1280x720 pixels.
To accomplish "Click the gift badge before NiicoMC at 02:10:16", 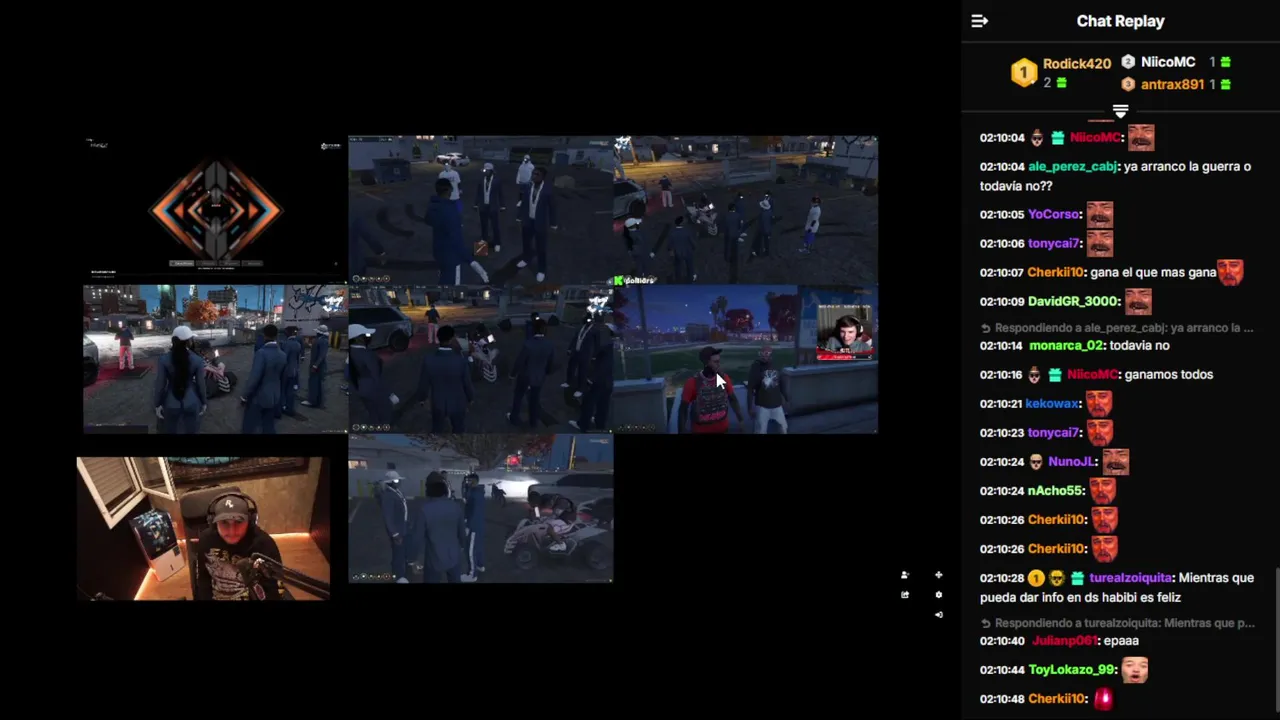I will pos(1057,375).
